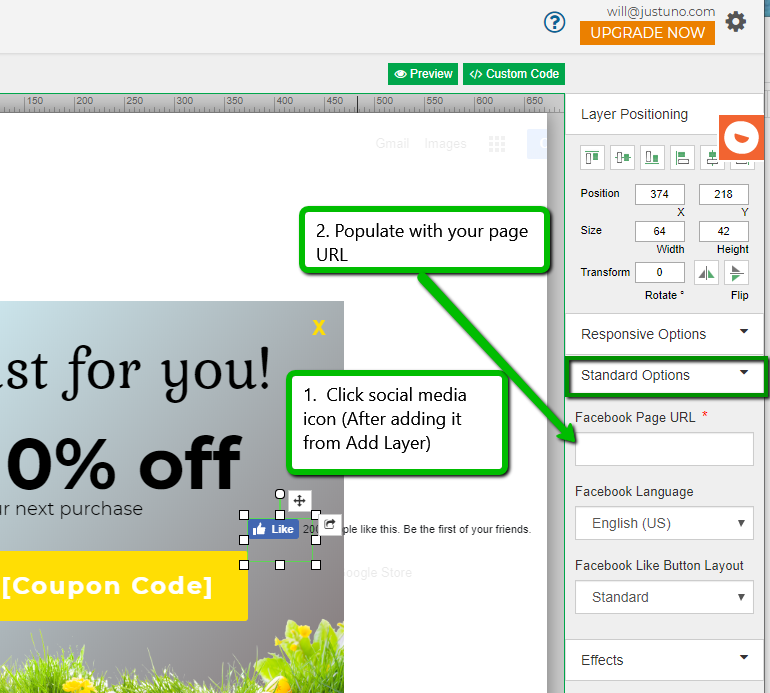770x693 pixels.
Task: Click the align vertical centers icon
Action: [623, 157]
